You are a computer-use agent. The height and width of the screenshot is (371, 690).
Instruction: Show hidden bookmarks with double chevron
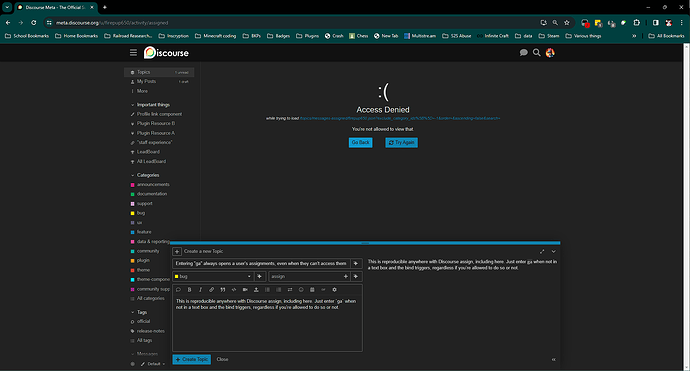pyautogui.click(x=634, y=36)
